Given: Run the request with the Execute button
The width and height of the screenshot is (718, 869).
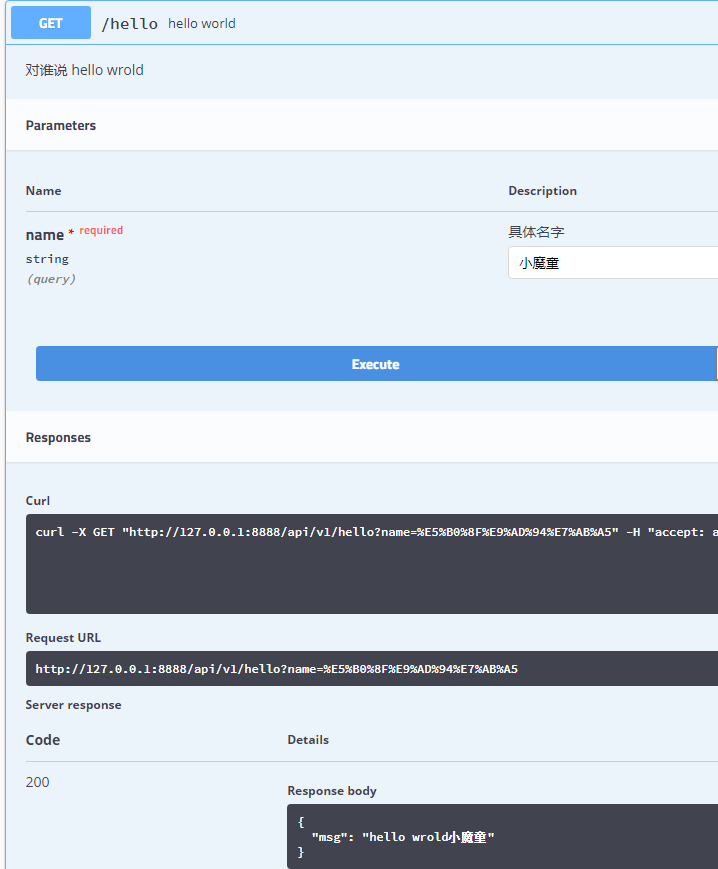Looking at the screenshot, I should [376, 364].
